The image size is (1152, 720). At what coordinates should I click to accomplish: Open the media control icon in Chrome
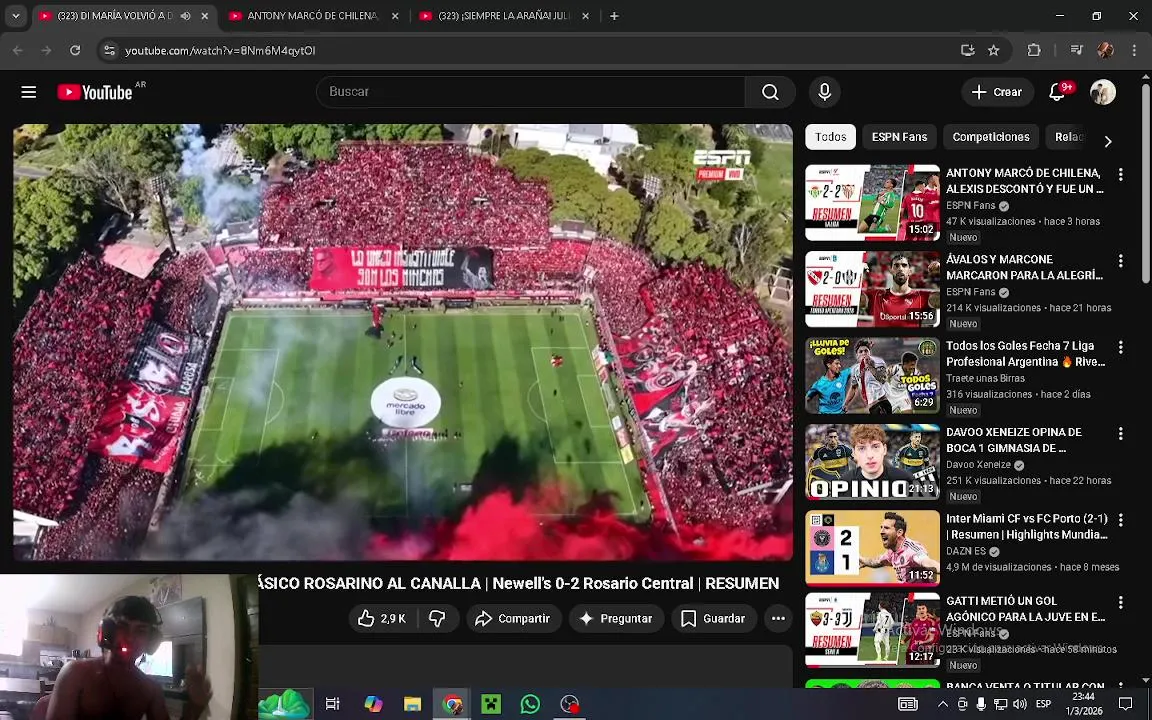pyautogui.click(x=1077, y=50)
